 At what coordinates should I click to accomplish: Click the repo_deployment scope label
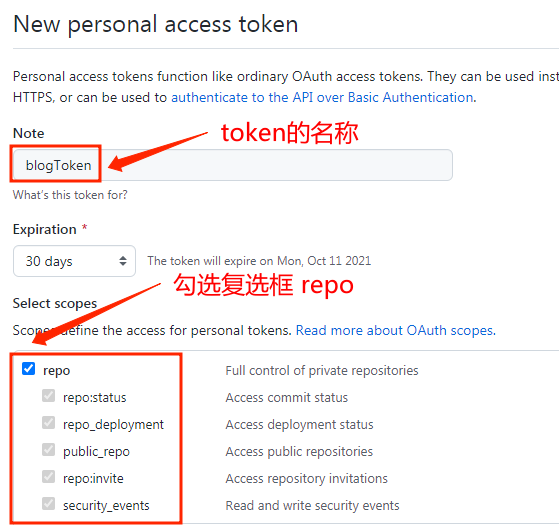point(113,424)
